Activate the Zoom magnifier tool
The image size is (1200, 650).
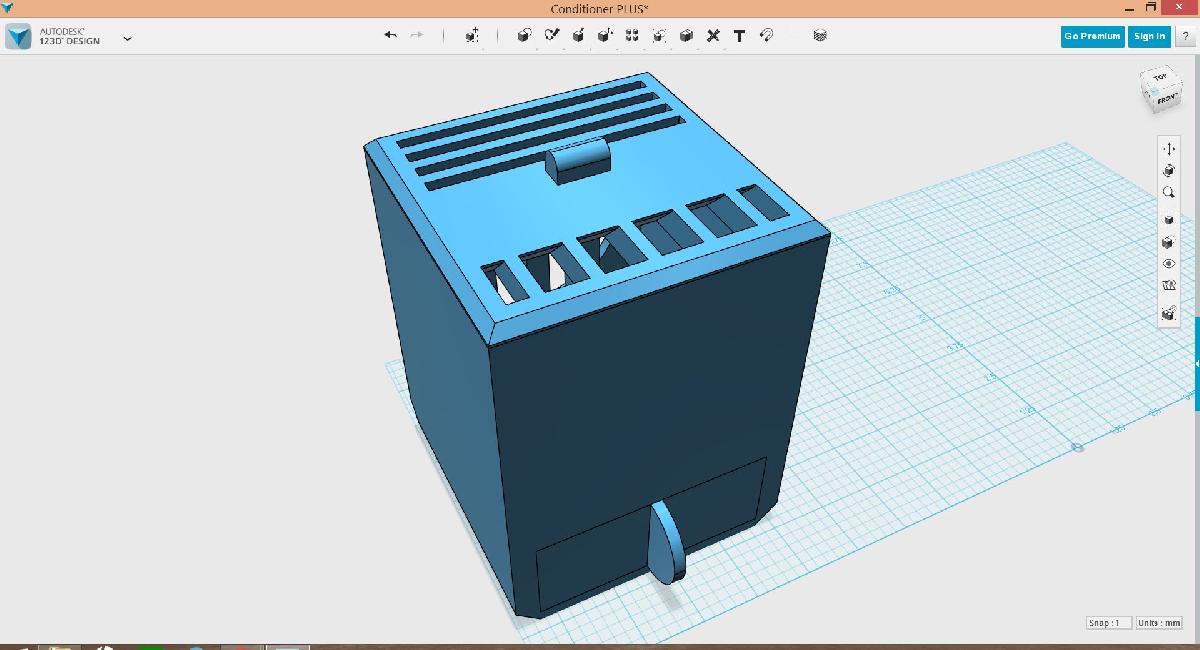1169,193
